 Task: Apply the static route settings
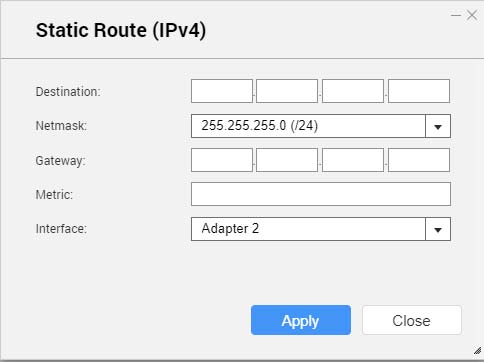click(x=301, y=320)
